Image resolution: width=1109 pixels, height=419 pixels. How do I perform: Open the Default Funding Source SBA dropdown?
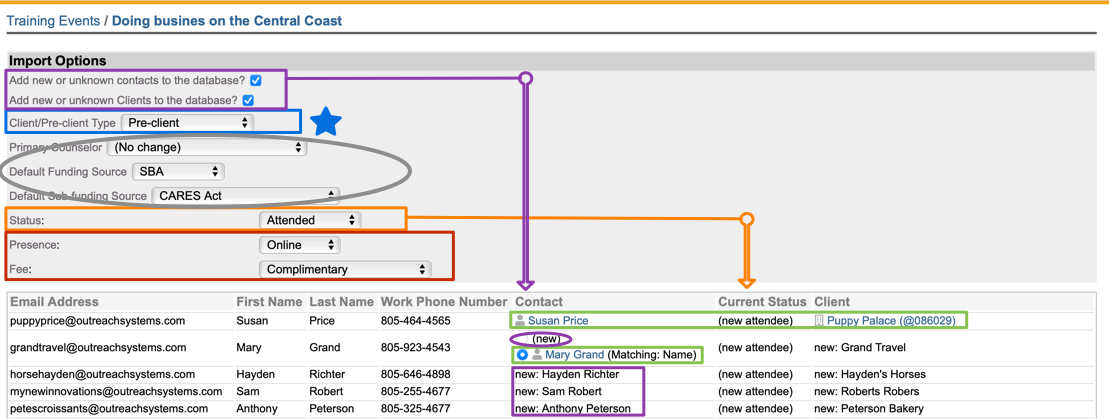tap(179, 172)
